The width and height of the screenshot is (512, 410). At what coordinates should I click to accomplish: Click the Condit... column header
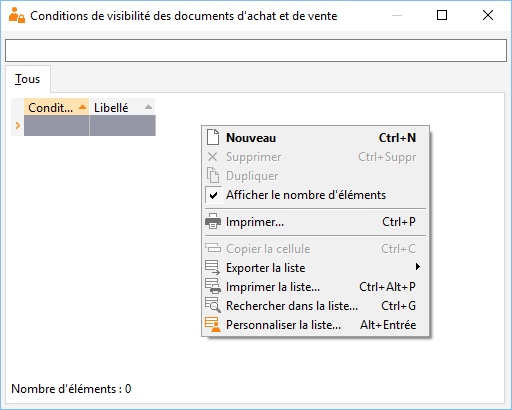pyautogui.click(x=56, y=107)
